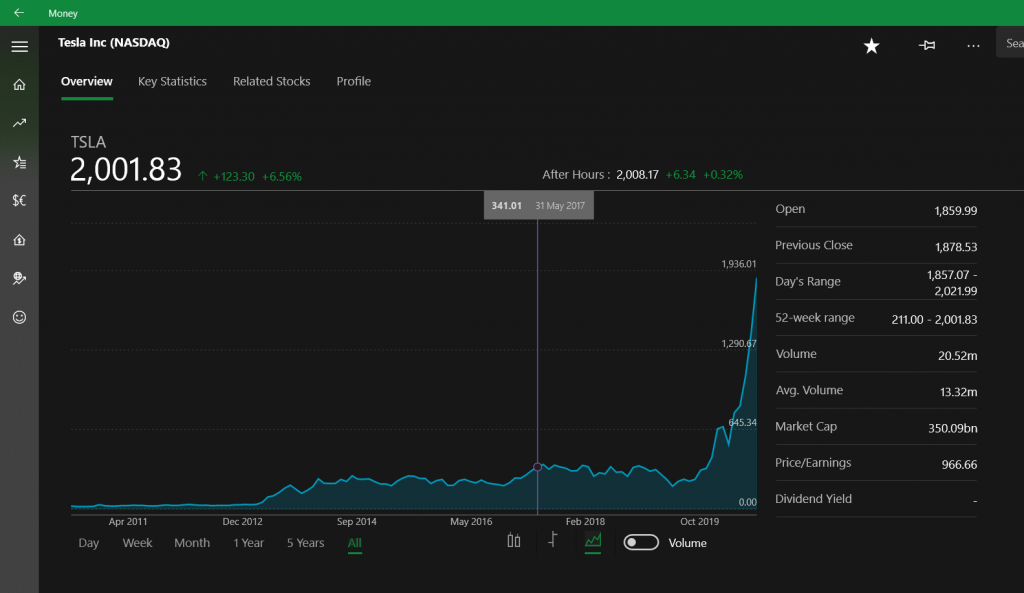Go back using the back arrow
The height and width of the screenshot is (593, 1024).
click(x=19, y=12)
